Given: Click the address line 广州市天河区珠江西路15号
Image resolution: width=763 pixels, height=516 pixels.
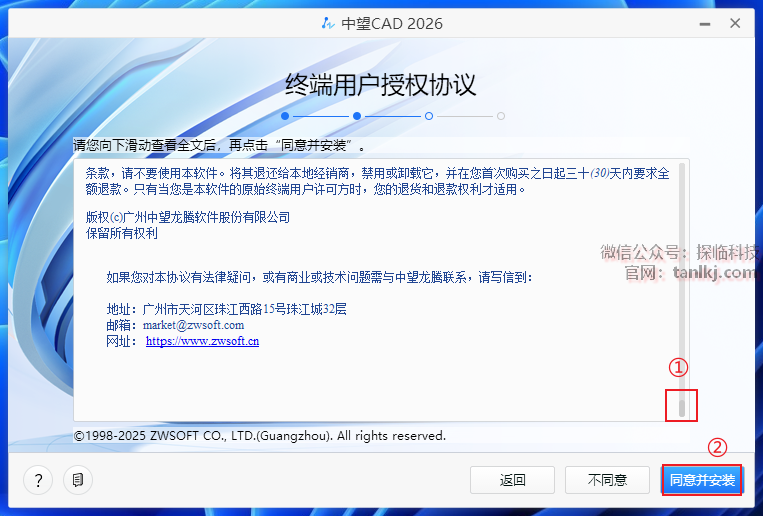Looking at the screenshot, I should point(226,309).
